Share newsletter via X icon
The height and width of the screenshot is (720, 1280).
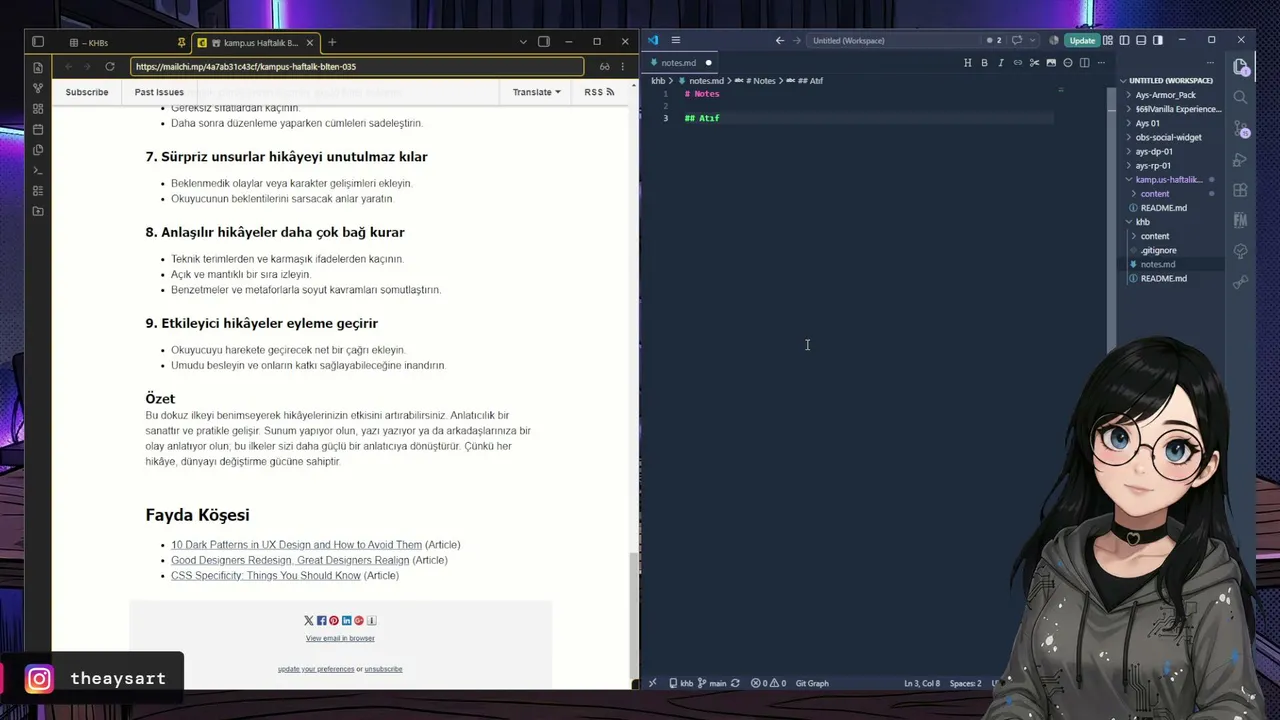[x=308, y=621]
